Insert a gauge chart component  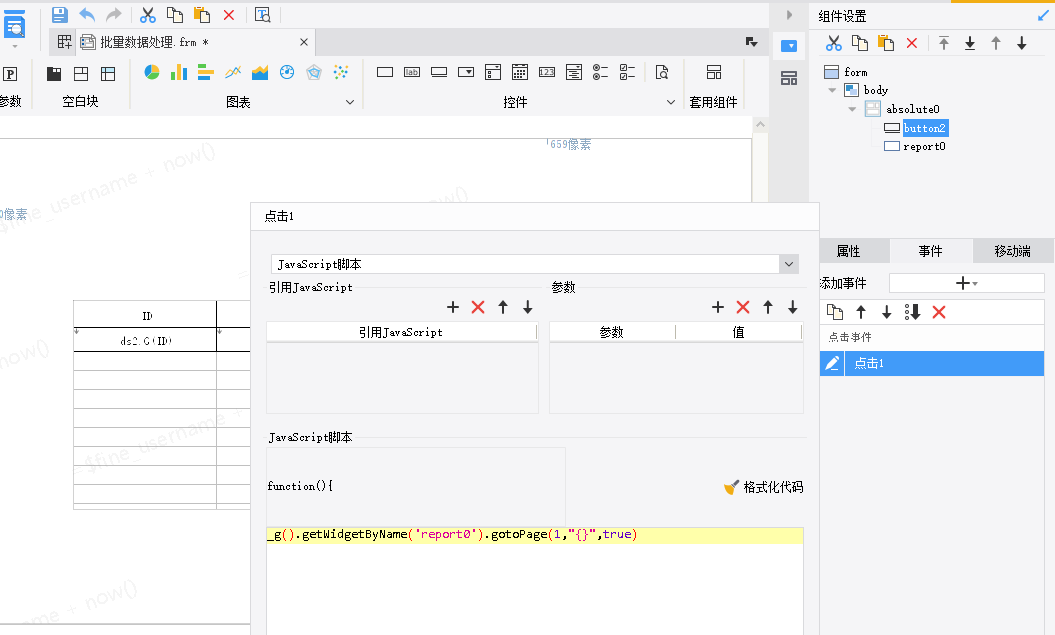click(287, 73)
